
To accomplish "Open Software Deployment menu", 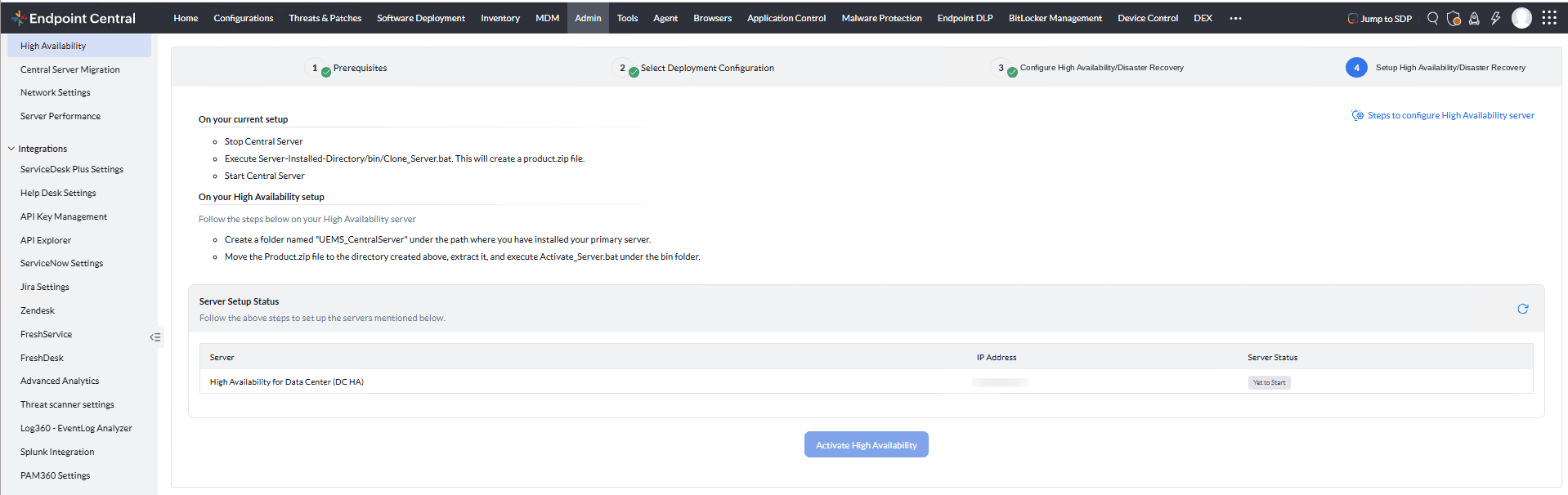I will [x=421, y=18].
